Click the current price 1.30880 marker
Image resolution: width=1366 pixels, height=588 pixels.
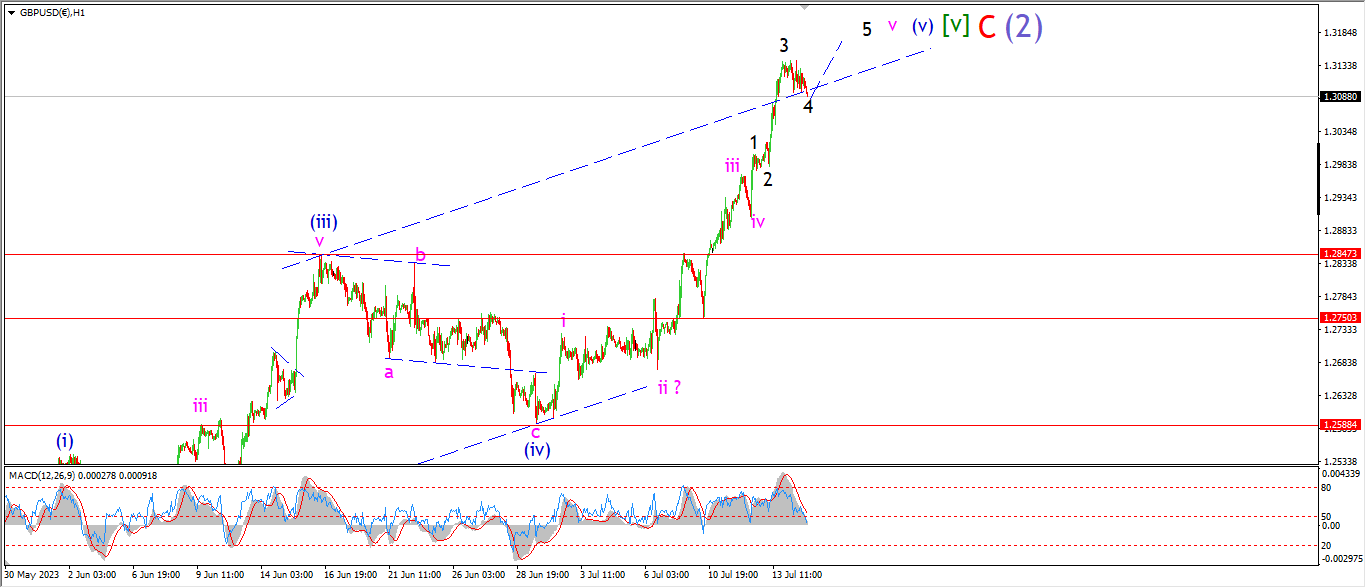(1339, 97)
